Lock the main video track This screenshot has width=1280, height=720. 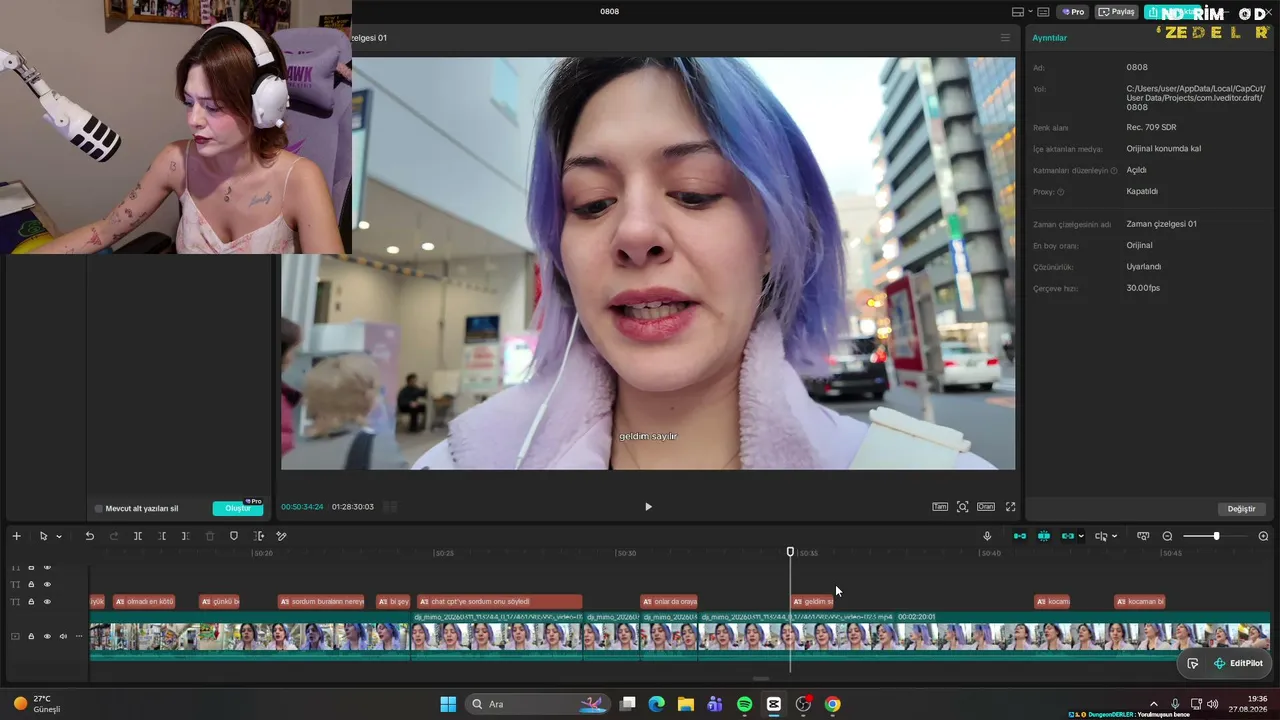31,636
